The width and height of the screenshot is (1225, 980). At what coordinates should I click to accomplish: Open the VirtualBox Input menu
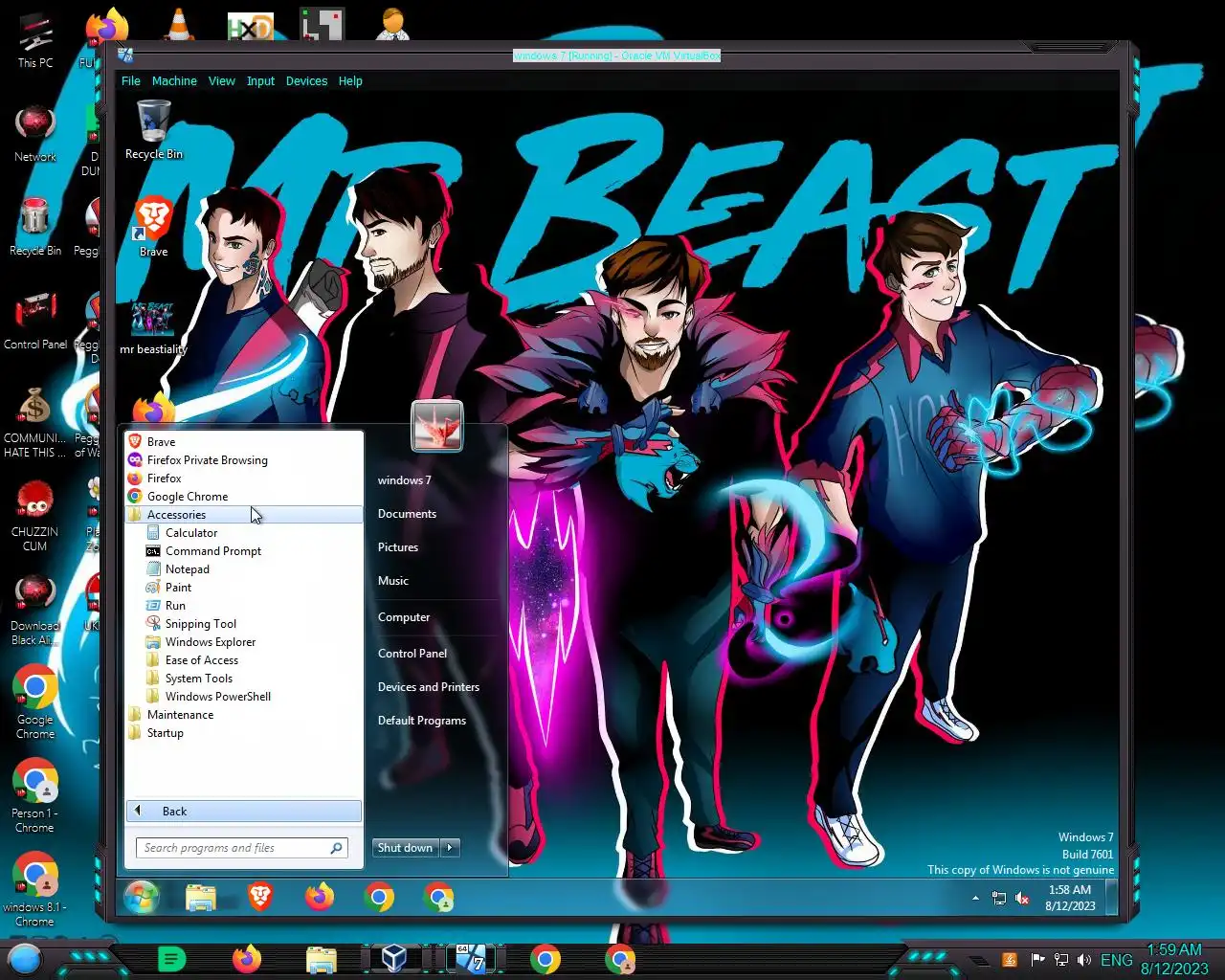(x=260, y=81)
